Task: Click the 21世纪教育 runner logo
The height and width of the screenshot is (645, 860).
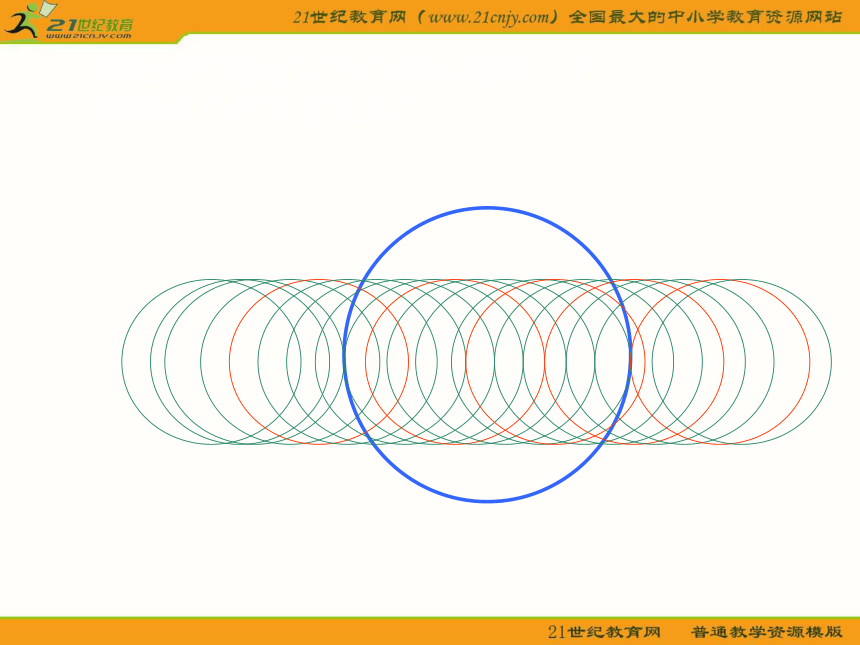Action: tap(68, 21)
